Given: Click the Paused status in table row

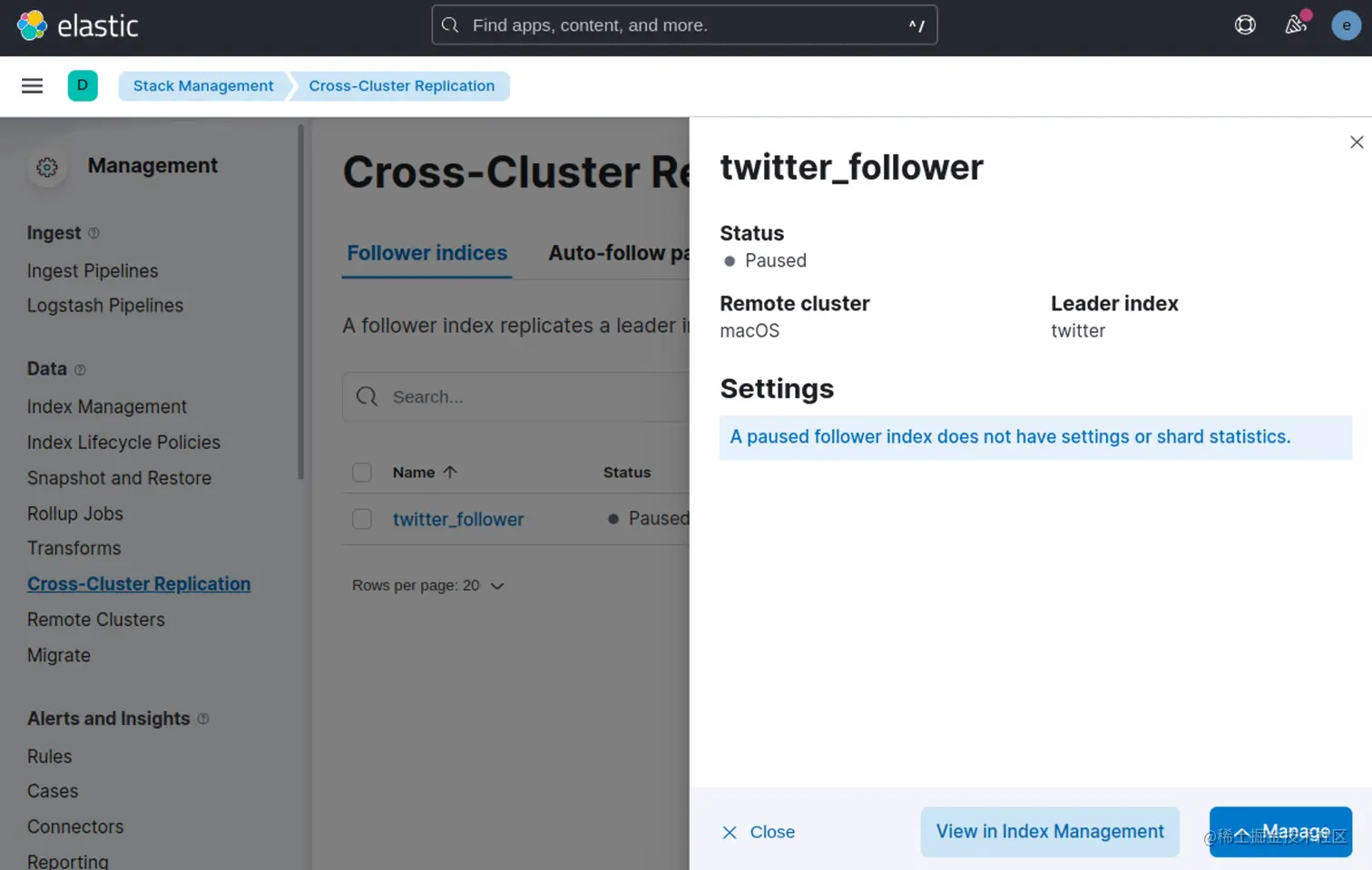Looking at the screenshot, I should tap(649, 519).
